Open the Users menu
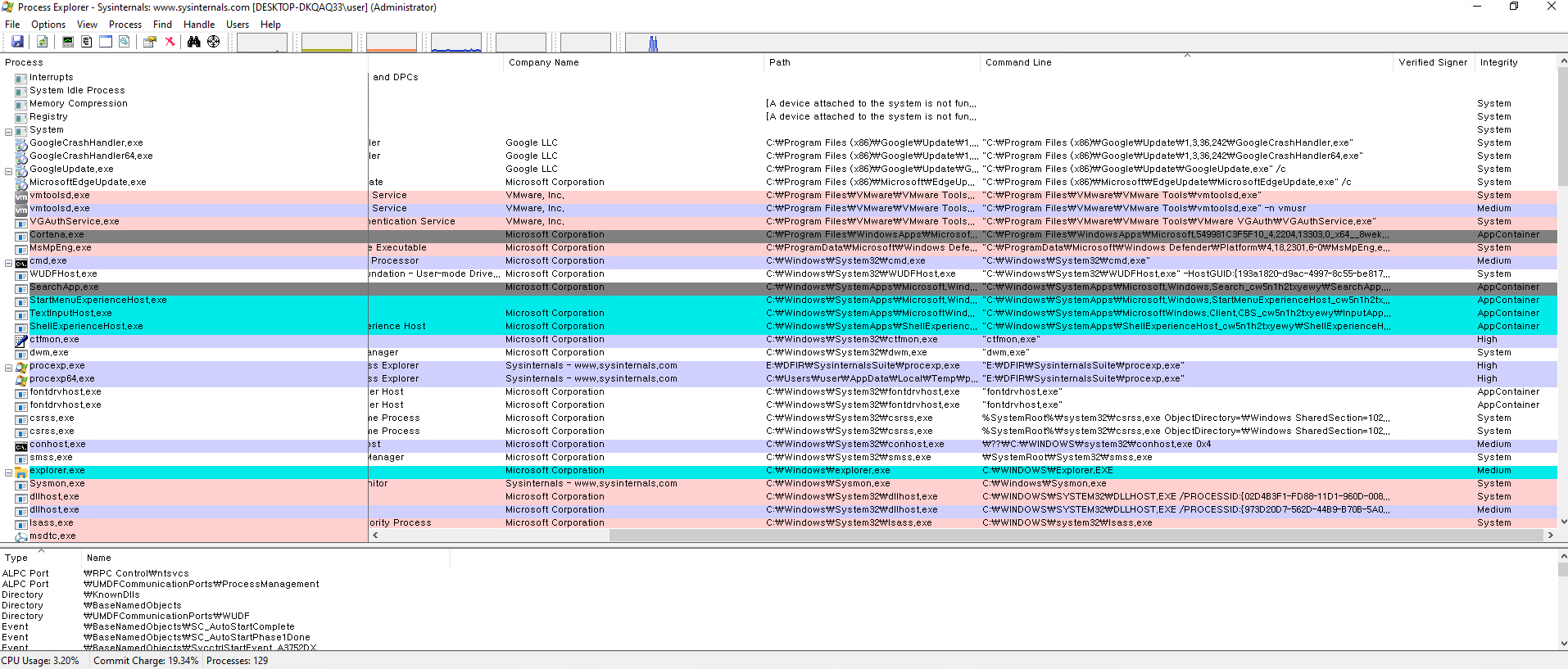Image resolution: width=1568 pixels, height=669 pixels. [x=238, y=25]
